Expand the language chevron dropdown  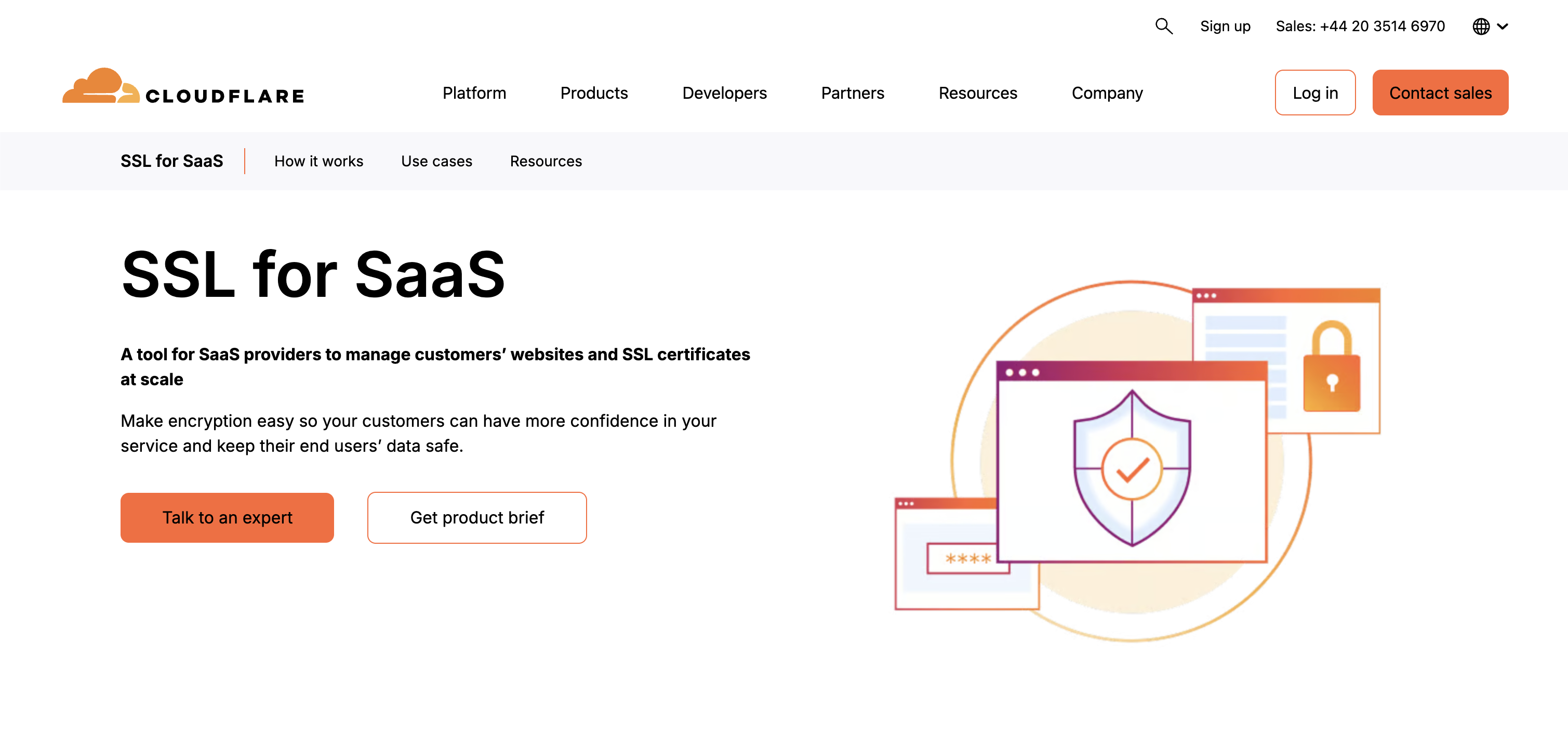(1502, 26)
